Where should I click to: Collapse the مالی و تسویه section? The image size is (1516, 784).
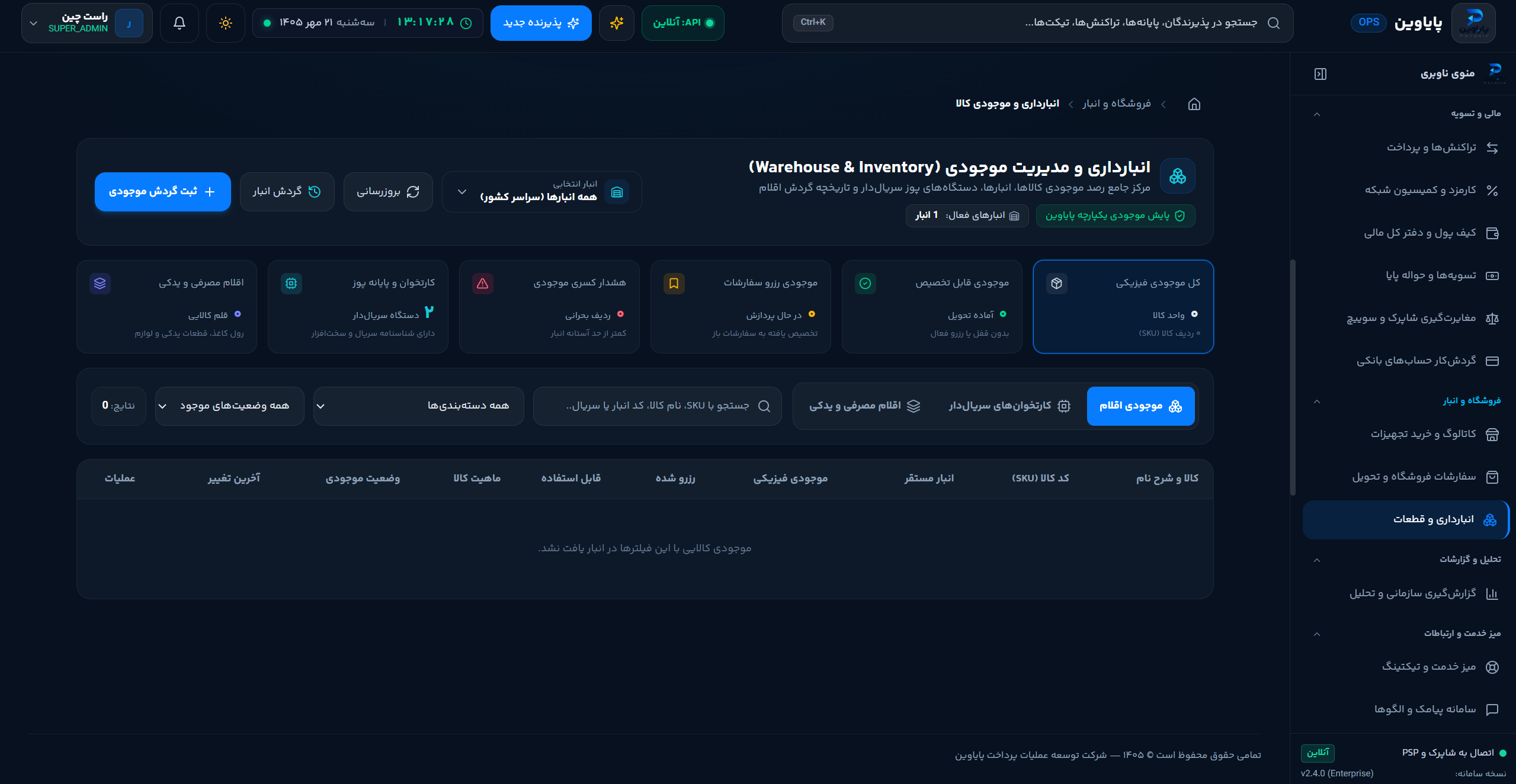pos(1316,114)
